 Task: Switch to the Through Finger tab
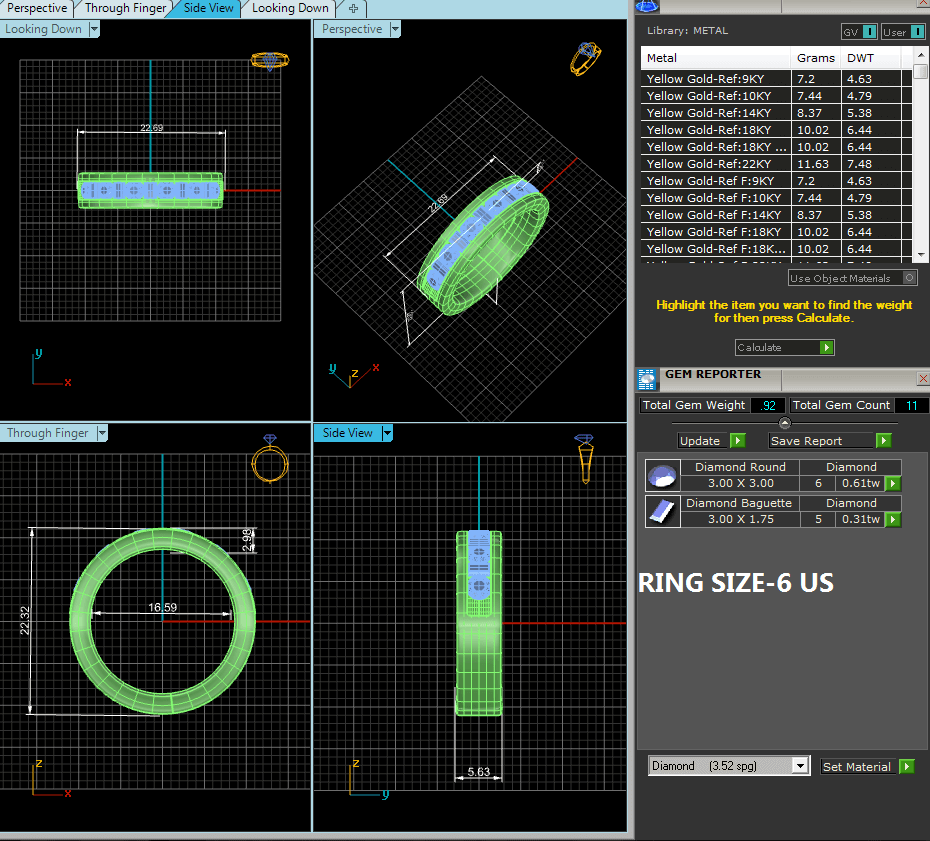(125, 8)
